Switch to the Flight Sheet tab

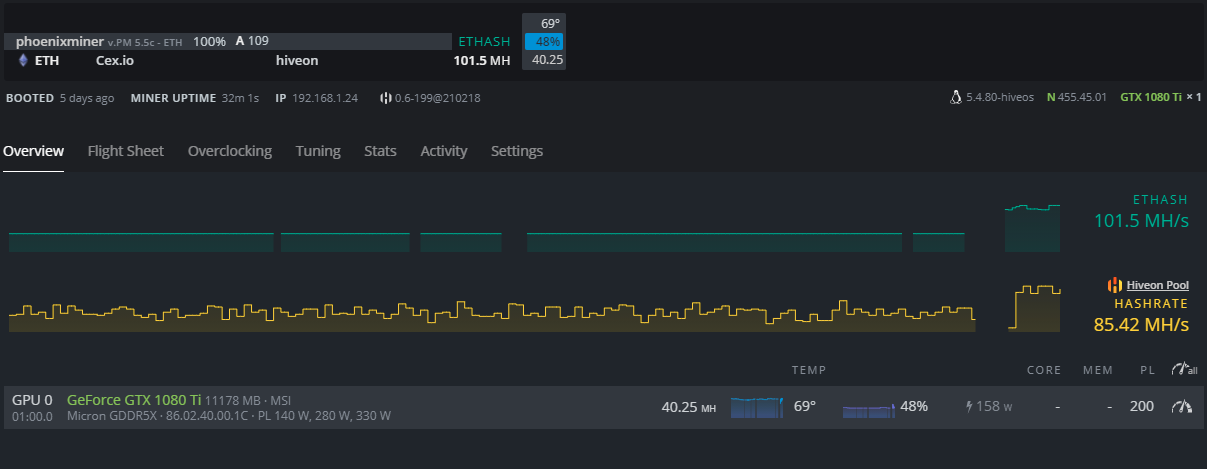[125, 151]
